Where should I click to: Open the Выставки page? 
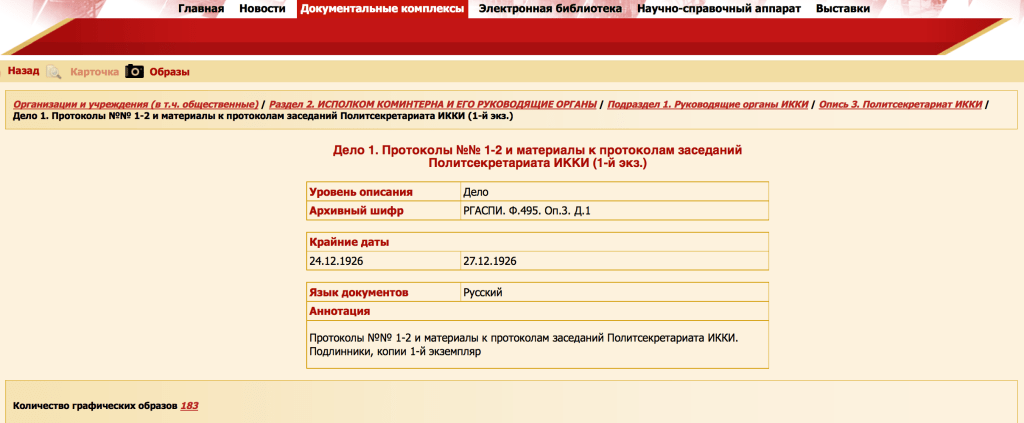(842, 9)
